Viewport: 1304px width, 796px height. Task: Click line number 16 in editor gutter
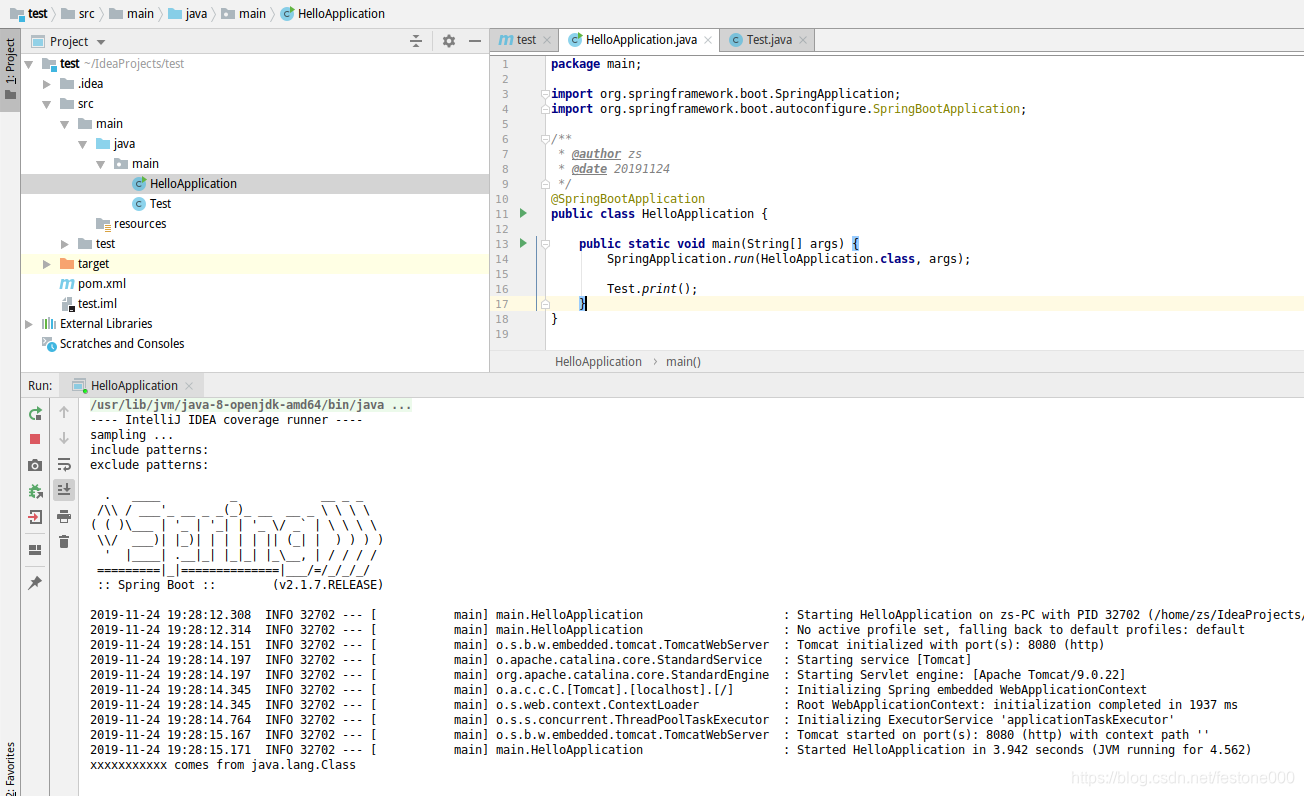coord(503,288)
